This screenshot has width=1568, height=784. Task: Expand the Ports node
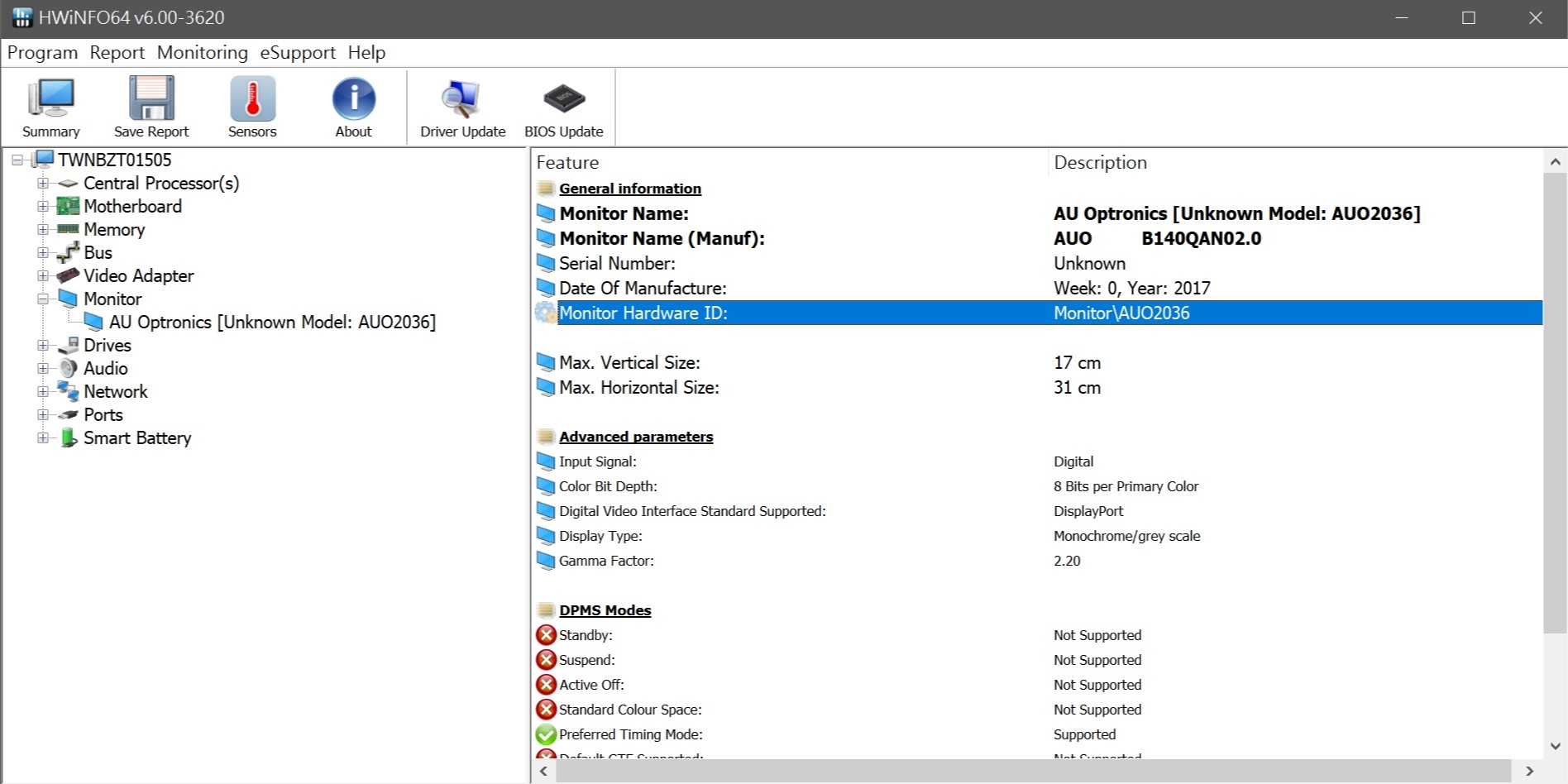[43, 414]
